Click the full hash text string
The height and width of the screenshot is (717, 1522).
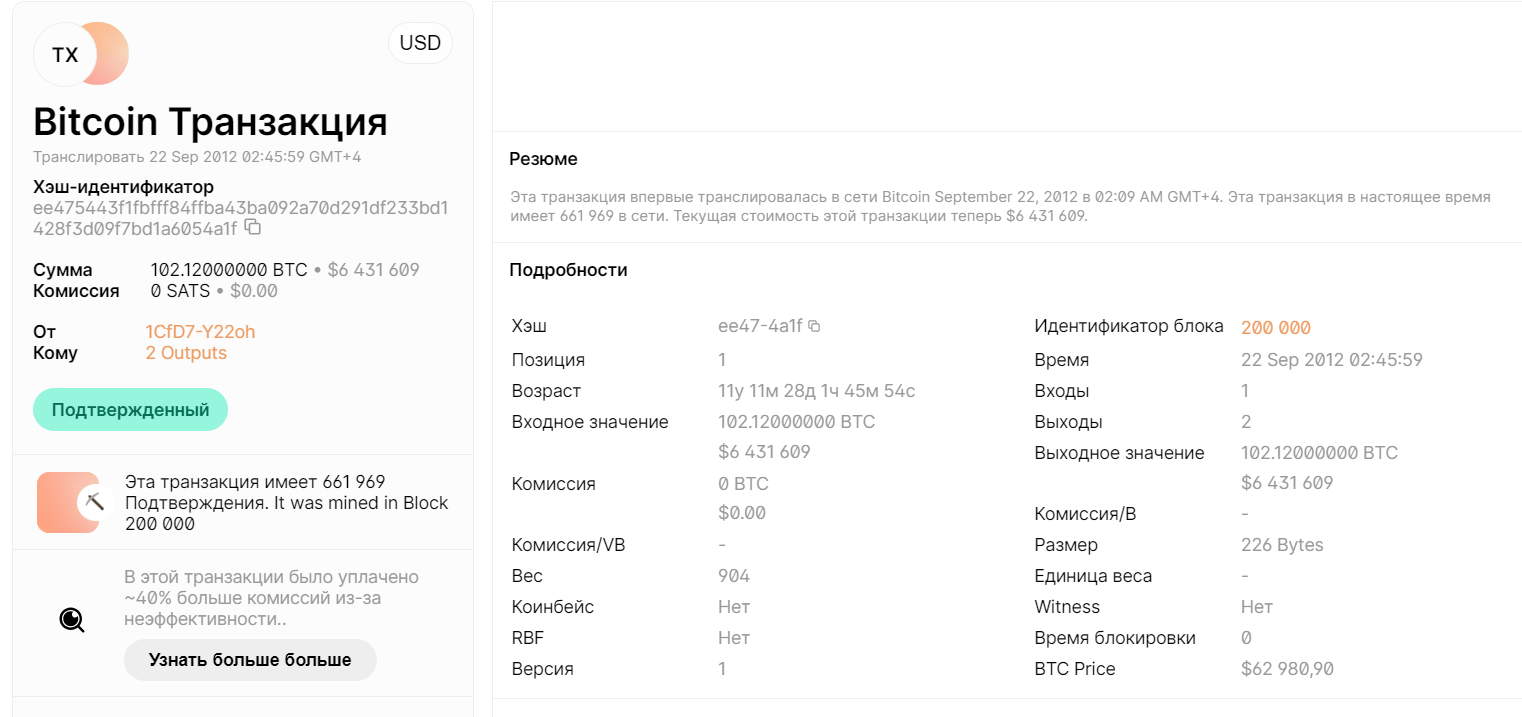(x=240, y=218)
